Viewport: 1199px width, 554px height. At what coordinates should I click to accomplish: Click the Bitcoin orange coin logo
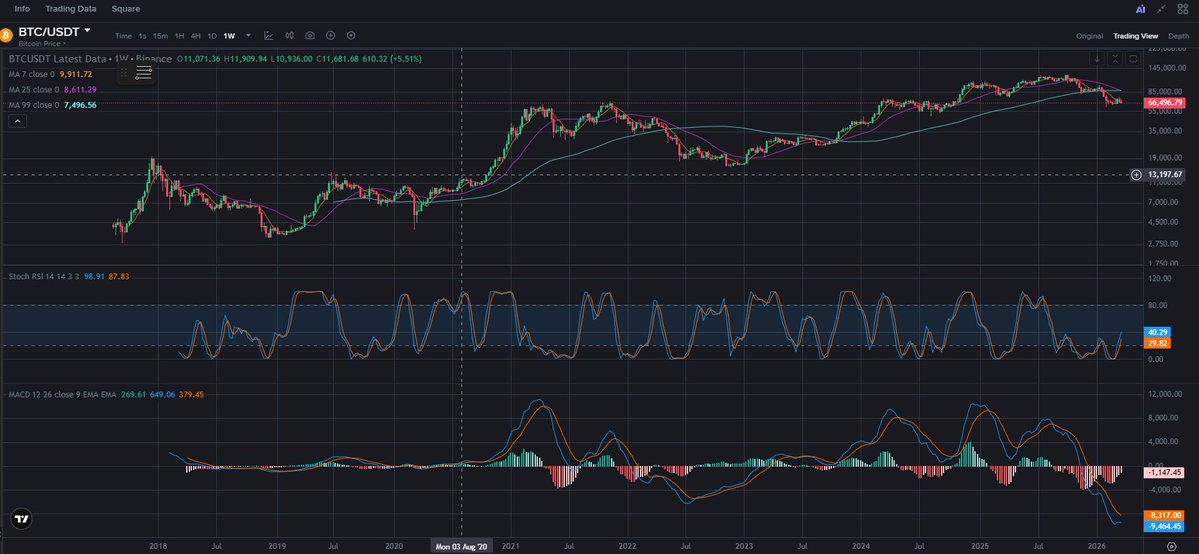click(x=6, y=35)
